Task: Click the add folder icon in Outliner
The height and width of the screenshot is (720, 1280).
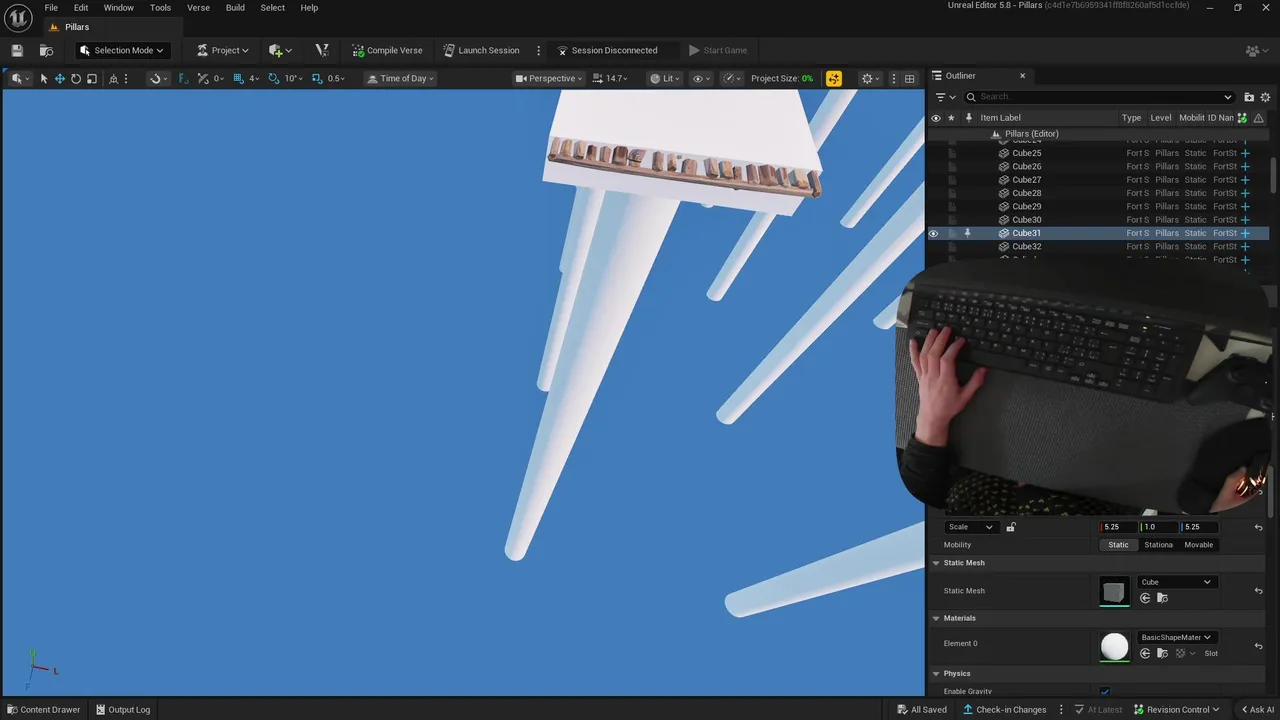Action: click(x=1249, y=97)
